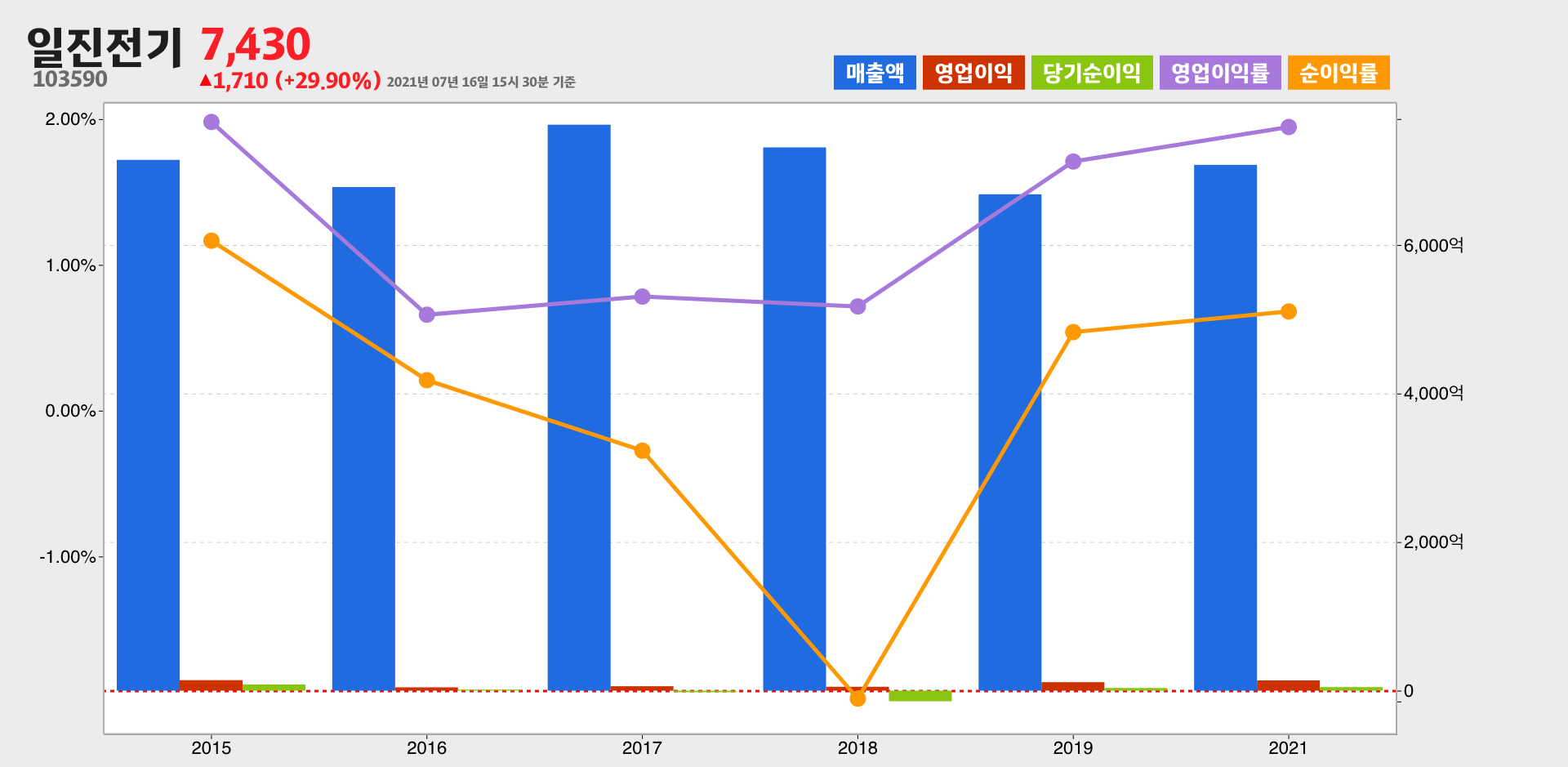Image resolution: width=1568 pixels, height=767 pixels.
Task: Toggle the 매출액 legend series
Action: [x=875, y=73]
